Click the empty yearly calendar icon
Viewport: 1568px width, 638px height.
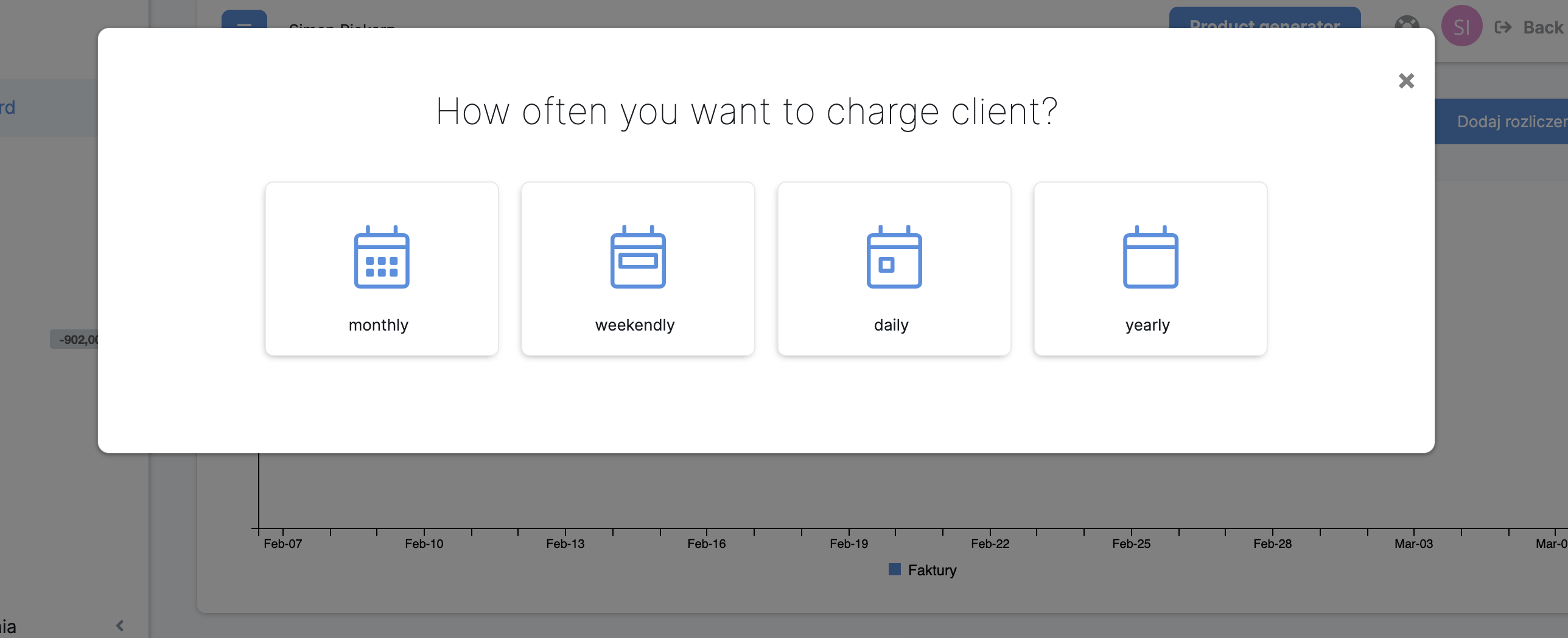pos(1150,257)
